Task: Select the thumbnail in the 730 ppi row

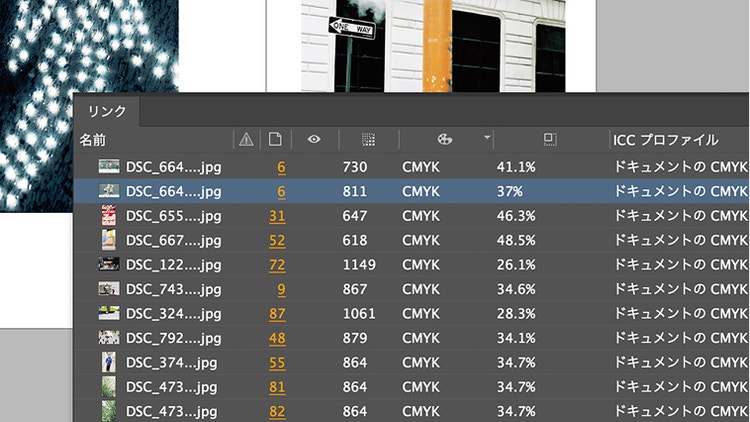Action: click(x=109, y=167)
